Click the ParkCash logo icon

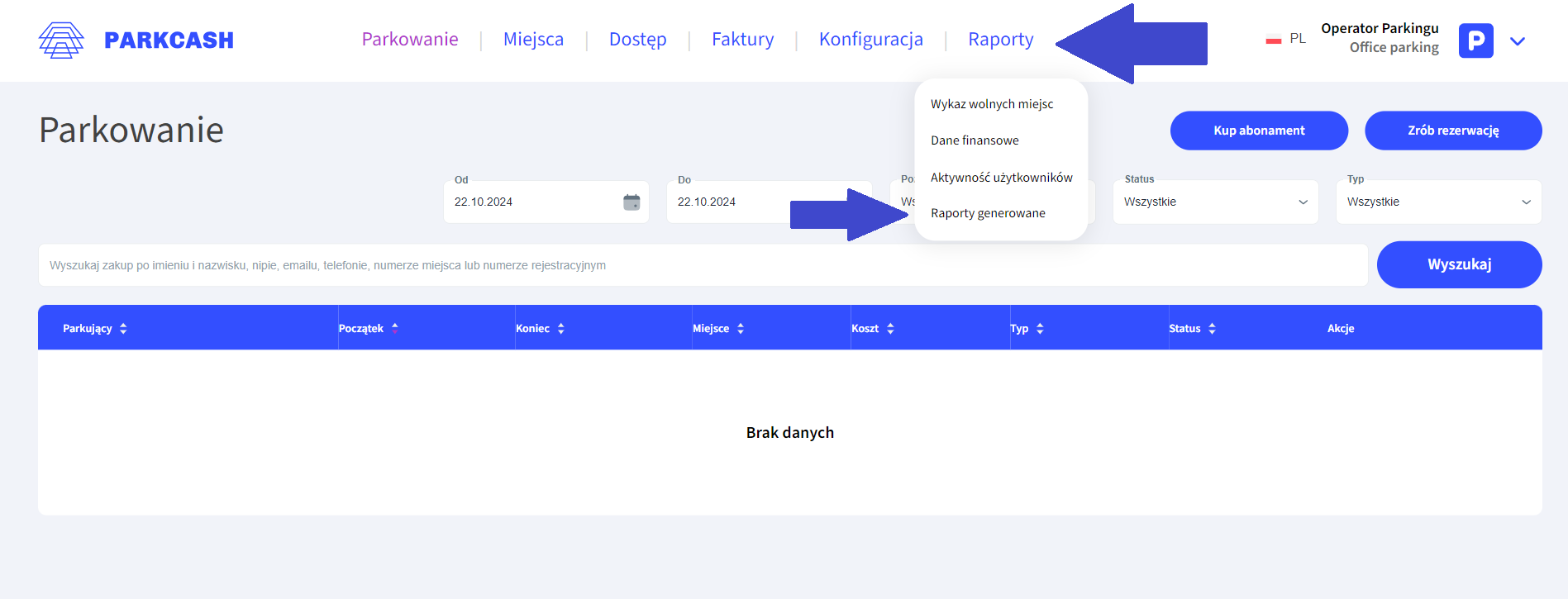(x=61, y=40)
